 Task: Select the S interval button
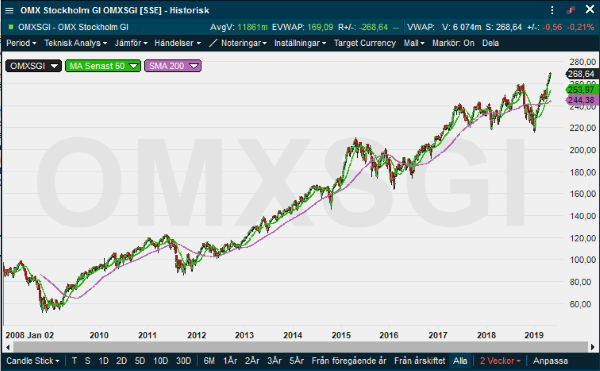tap(88, 361)
